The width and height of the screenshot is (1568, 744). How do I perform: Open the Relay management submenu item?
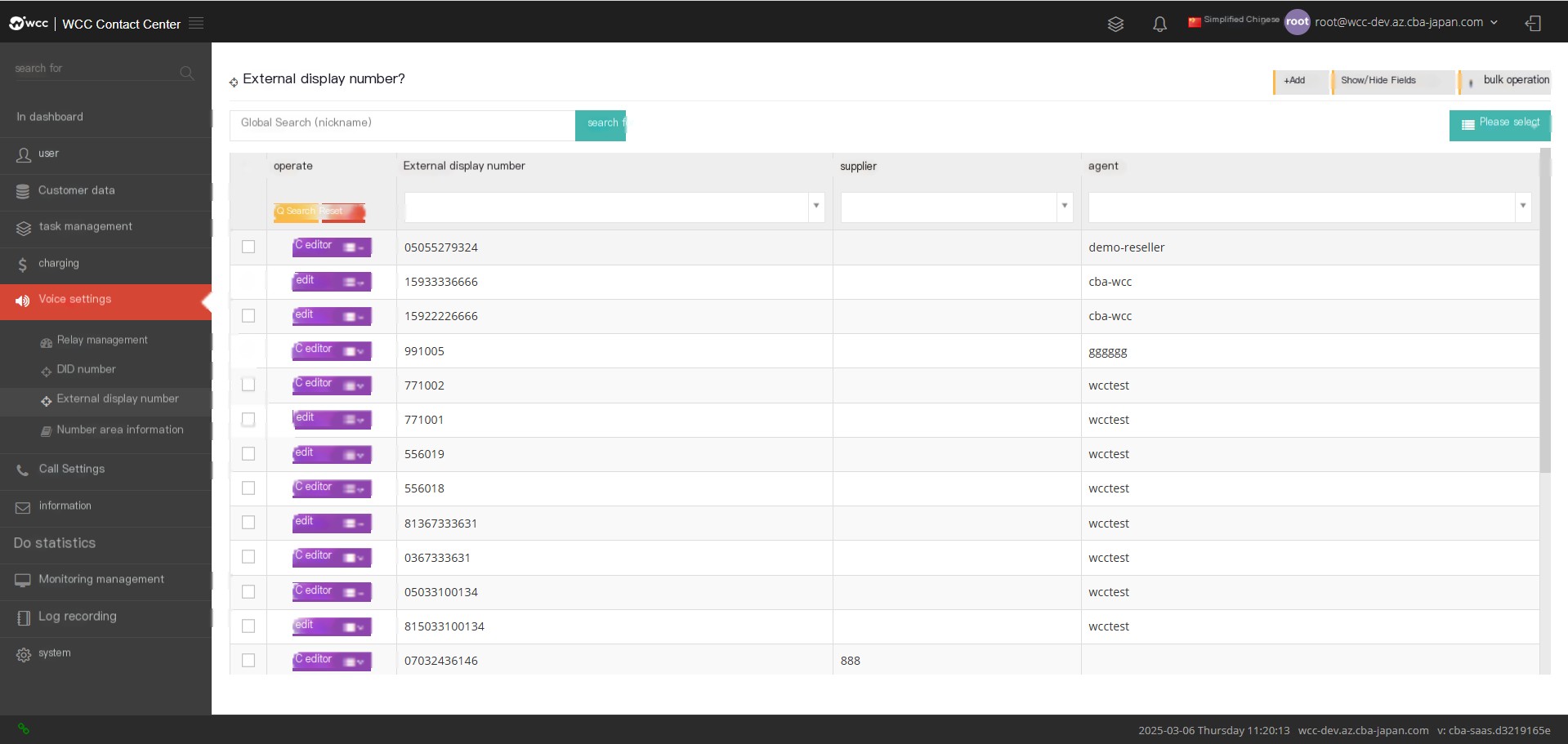(105, 340)
